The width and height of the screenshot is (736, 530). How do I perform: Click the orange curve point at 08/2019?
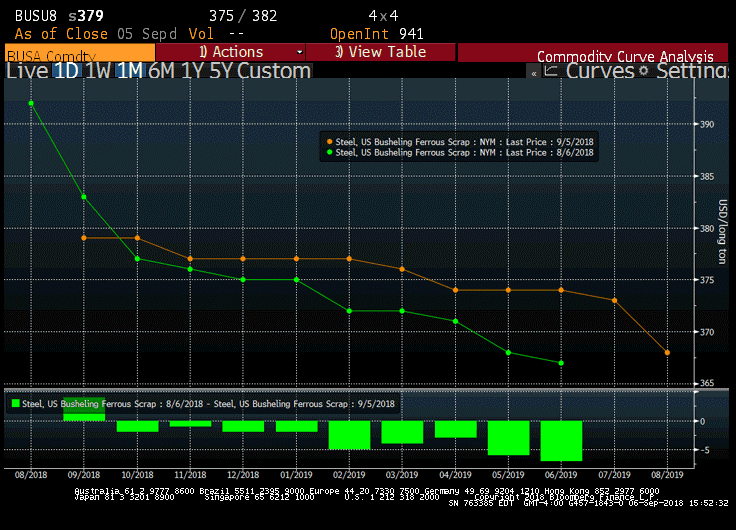(667, 352)
